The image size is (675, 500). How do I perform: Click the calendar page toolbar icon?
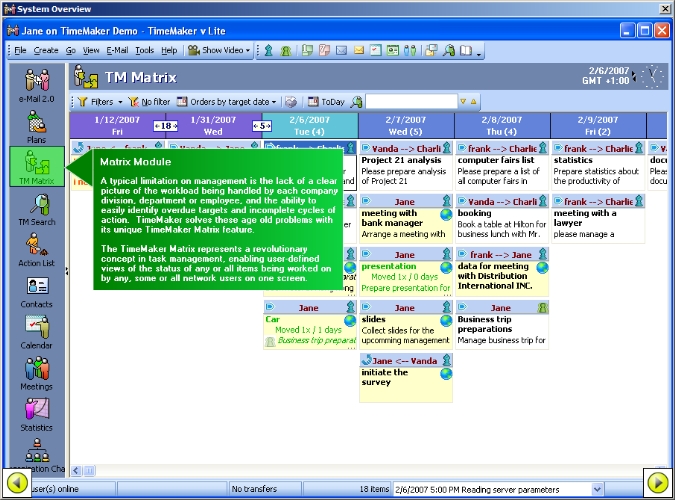[x=376, y=51]
